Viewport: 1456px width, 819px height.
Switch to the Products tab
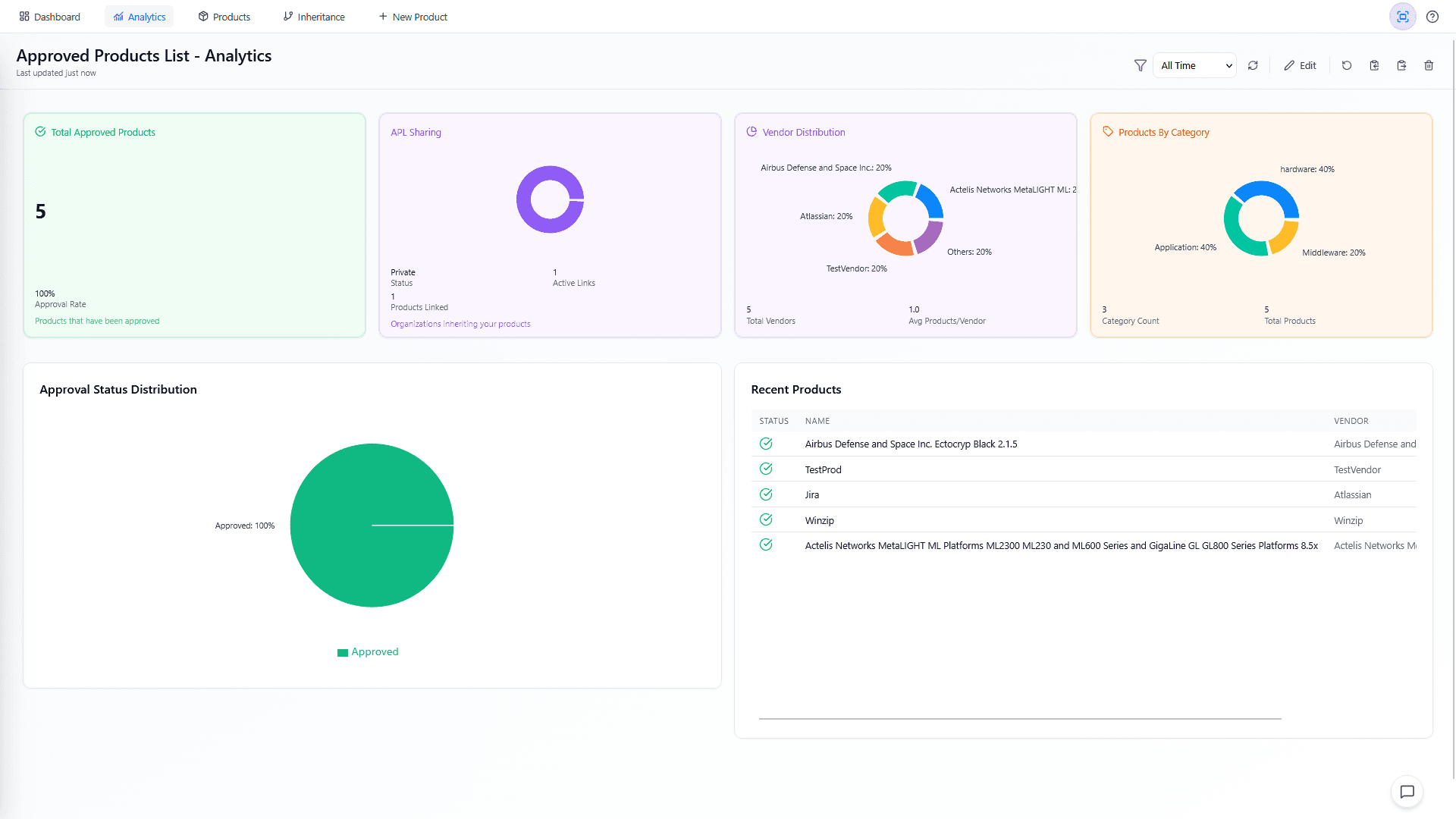point(224,16)
